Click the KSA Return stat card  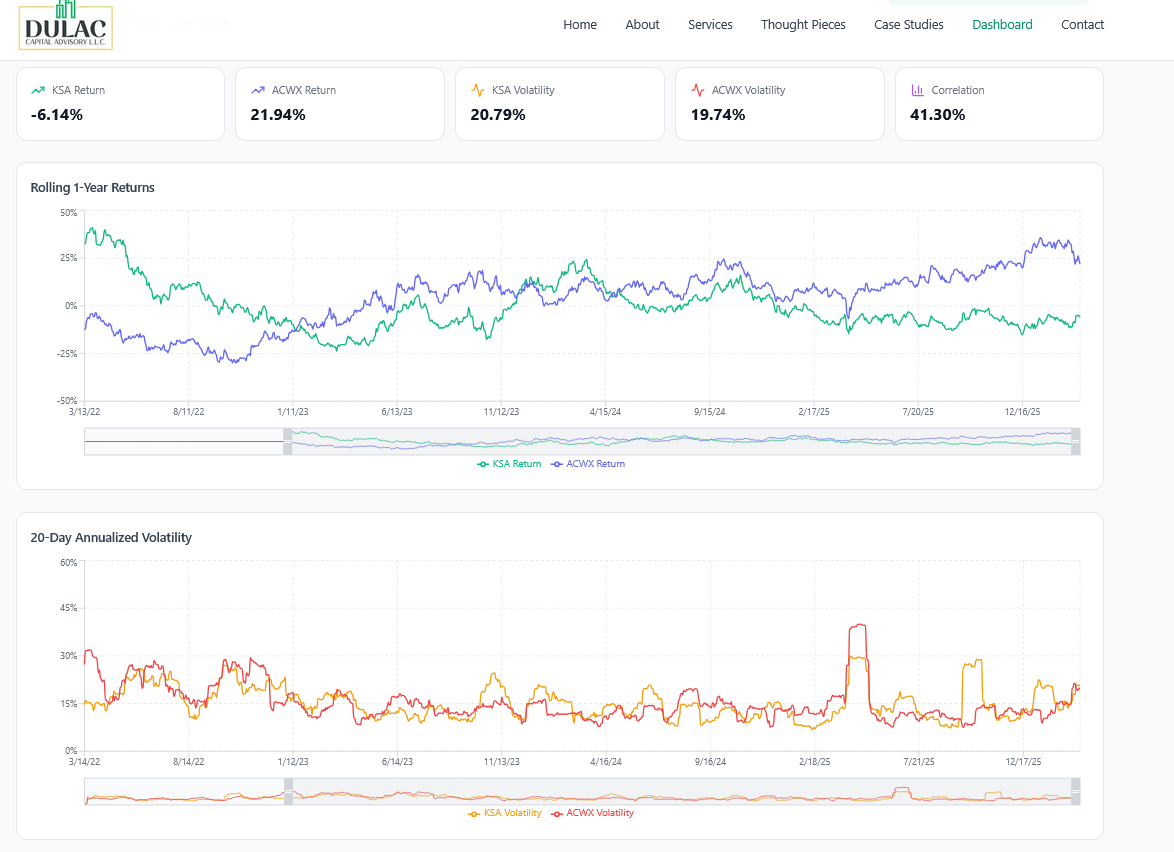[x=120, y=103]
